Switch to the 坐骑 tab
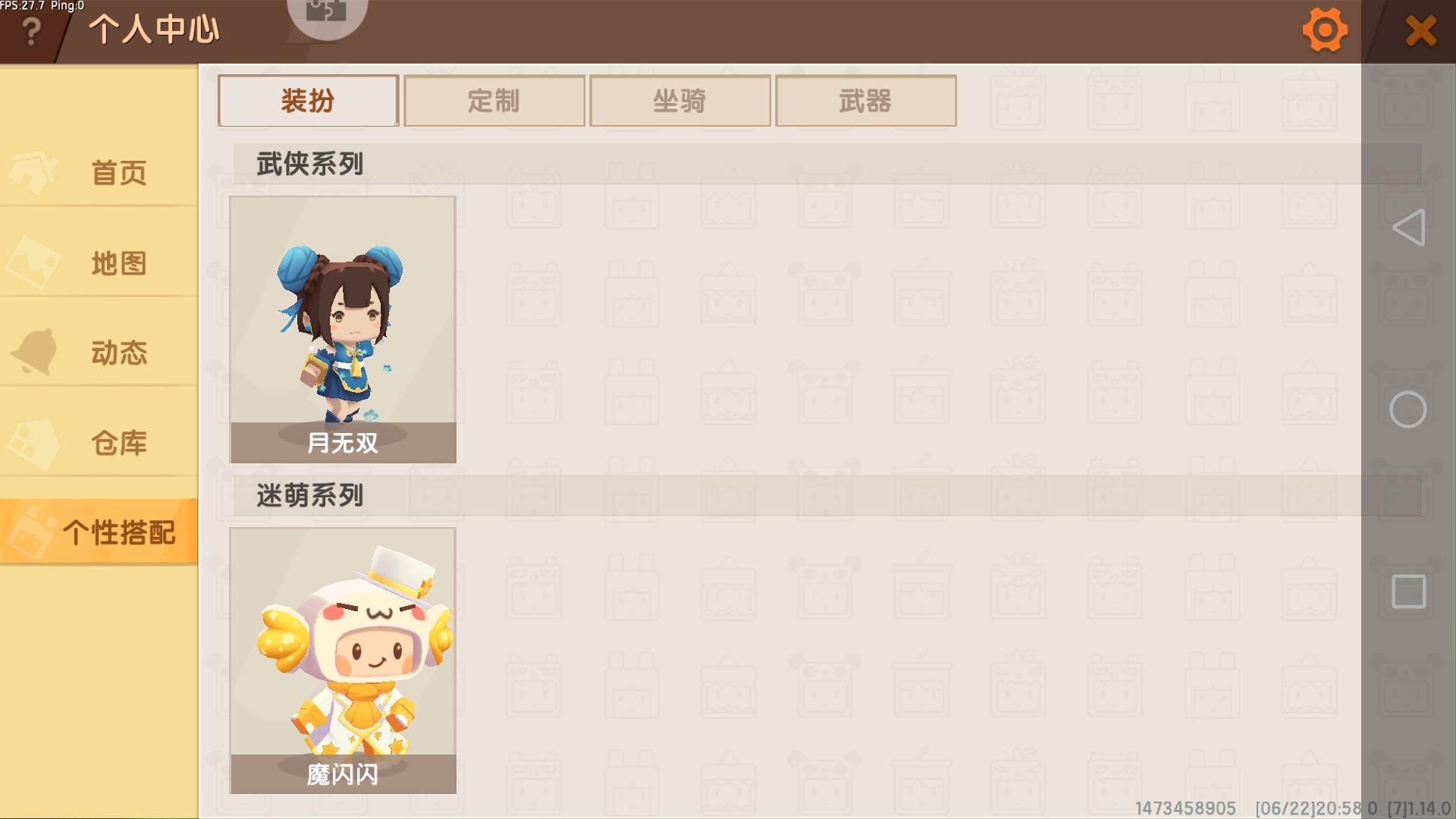Image resolution: width=1456 pixels, height=819 pixels. [x=680, y=101]
